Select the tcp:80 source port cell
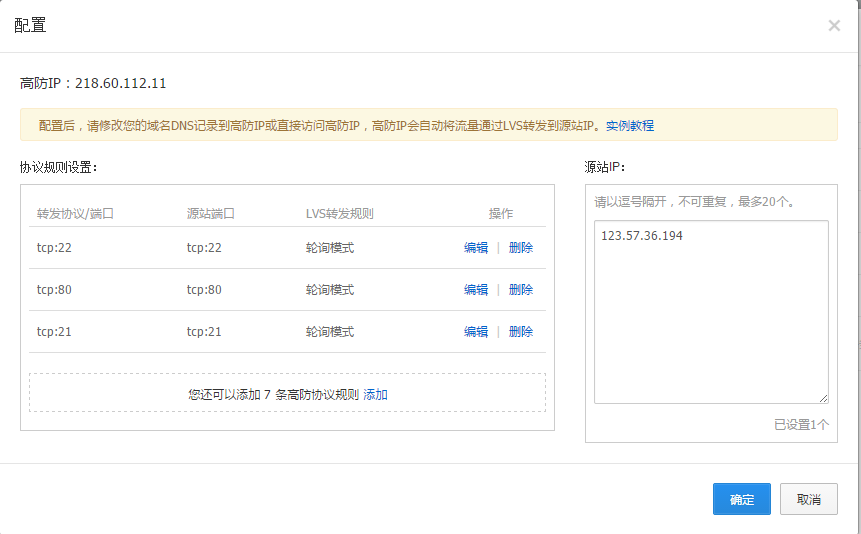This screenshot has width=861, height=534. pyautogui.click(x=204, y=290)
